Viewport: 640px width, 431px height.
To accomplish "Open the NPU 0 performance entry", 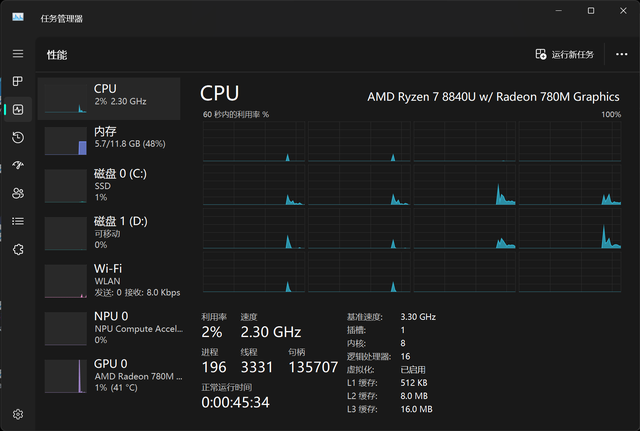I will pos(109,327).
